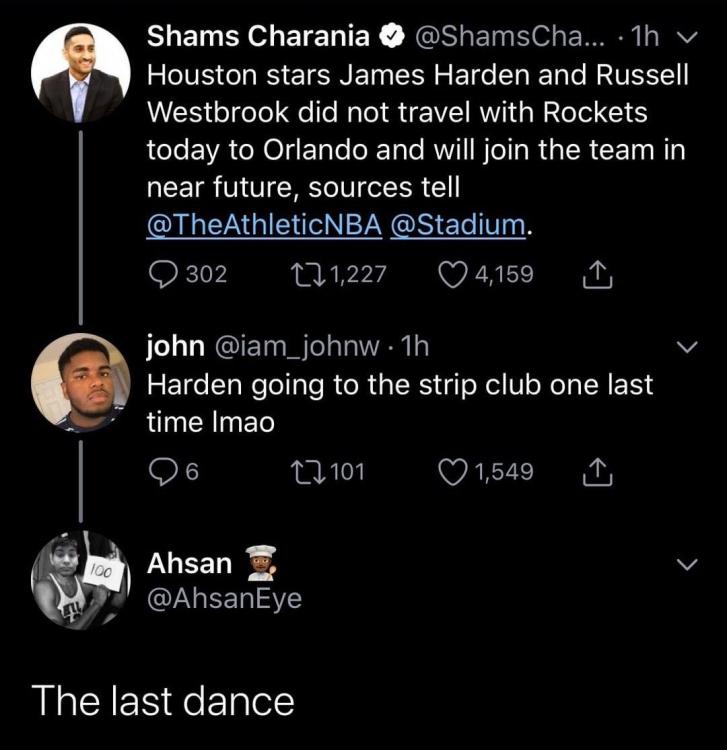Image resolution: width=727 pixels, height=750 pixels.
Task: Like Shams Charania's tweet
Action: pyautogui.click(x=456, y=274)
